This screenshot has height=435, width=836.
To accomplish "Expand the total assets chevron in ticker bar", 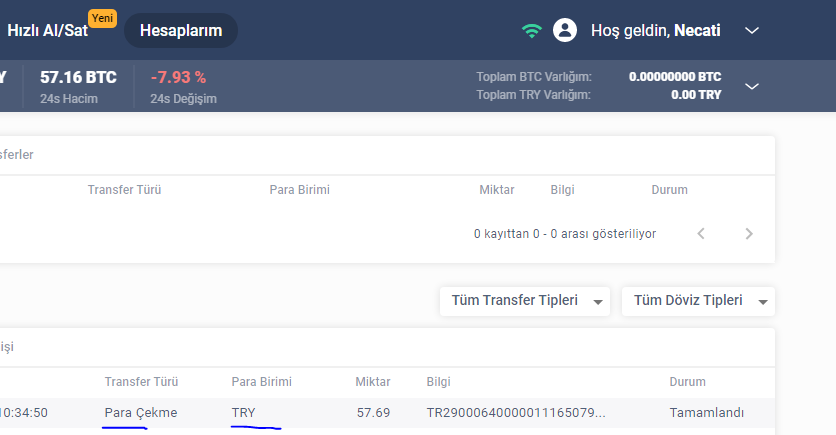I will [x=753, y=86].
